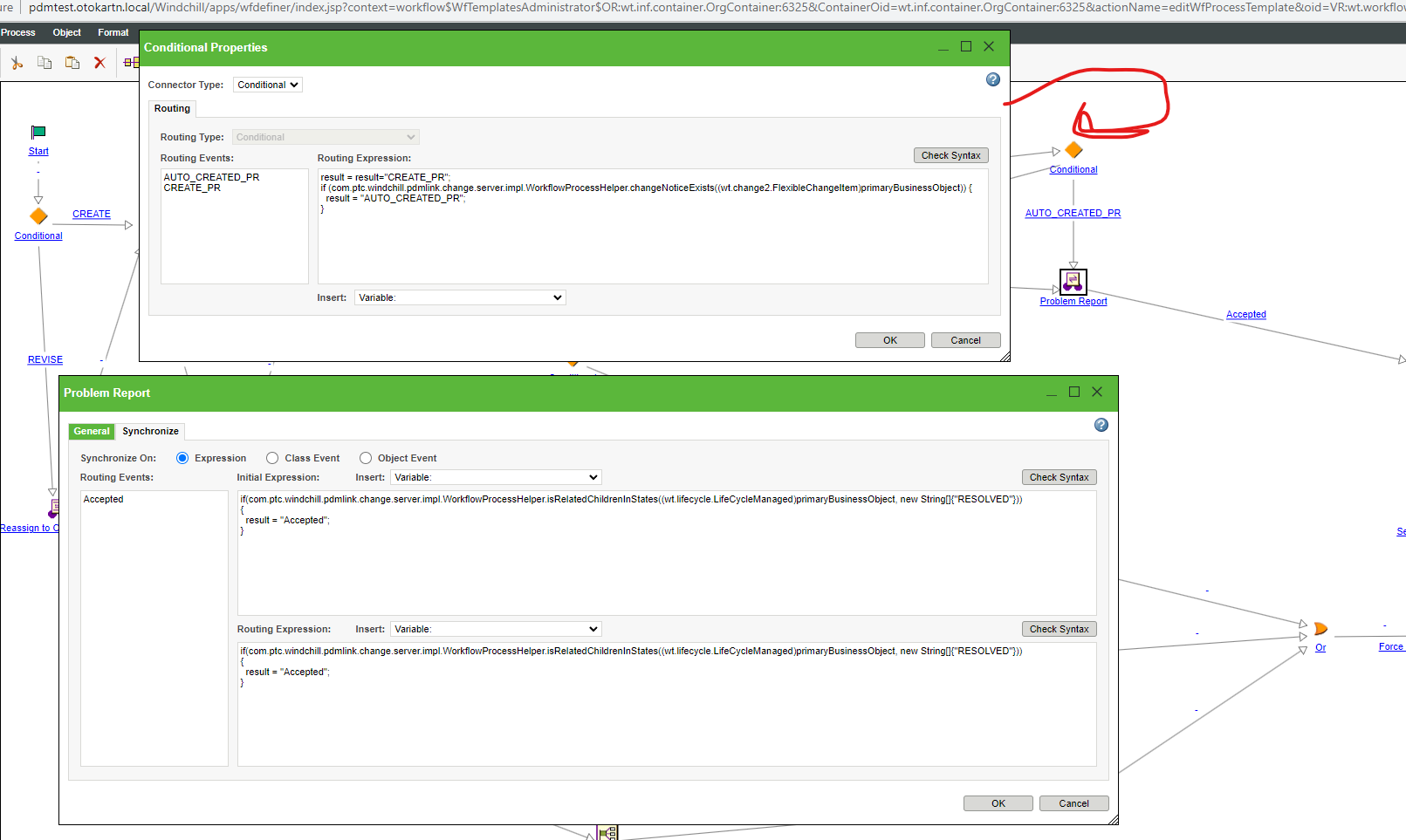This screenshot has height=840, width=1406.
Task: Select the Expression radio button
Action: tap(182, 457)
